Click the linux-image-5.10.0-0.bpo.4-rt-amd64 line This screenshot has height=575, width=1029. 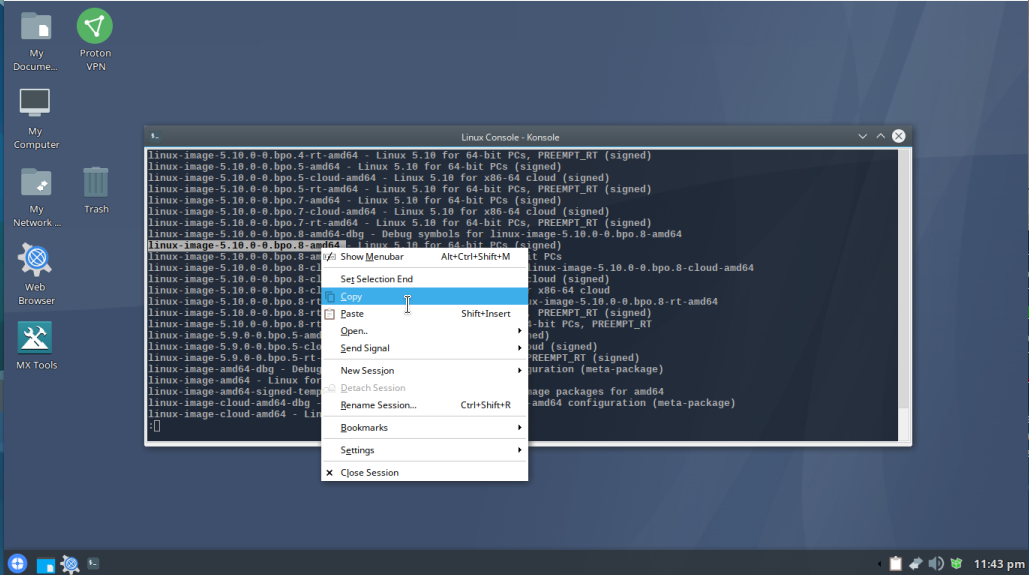[400, 156]
